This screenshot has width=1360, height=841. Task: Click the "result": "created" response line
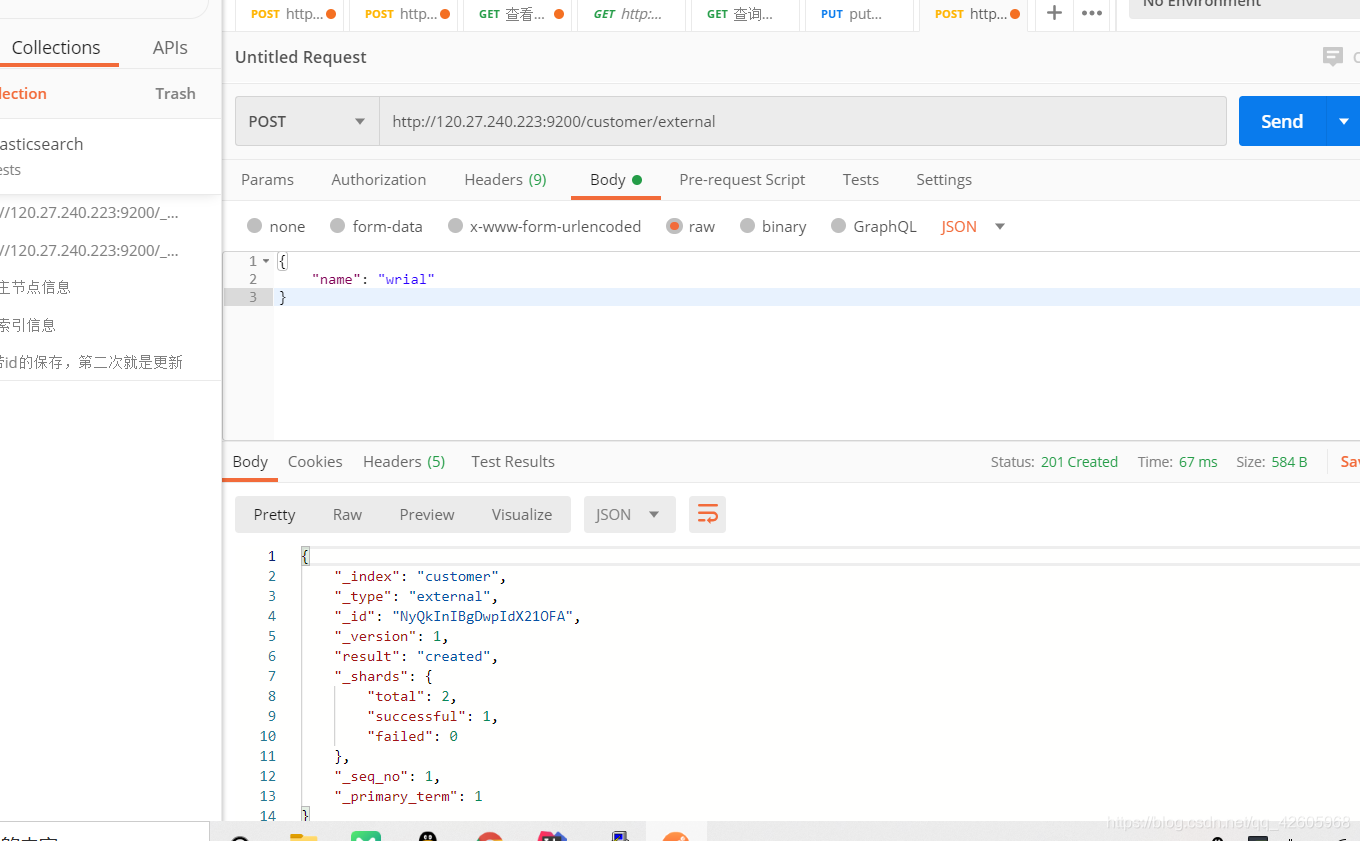(416, 656)
